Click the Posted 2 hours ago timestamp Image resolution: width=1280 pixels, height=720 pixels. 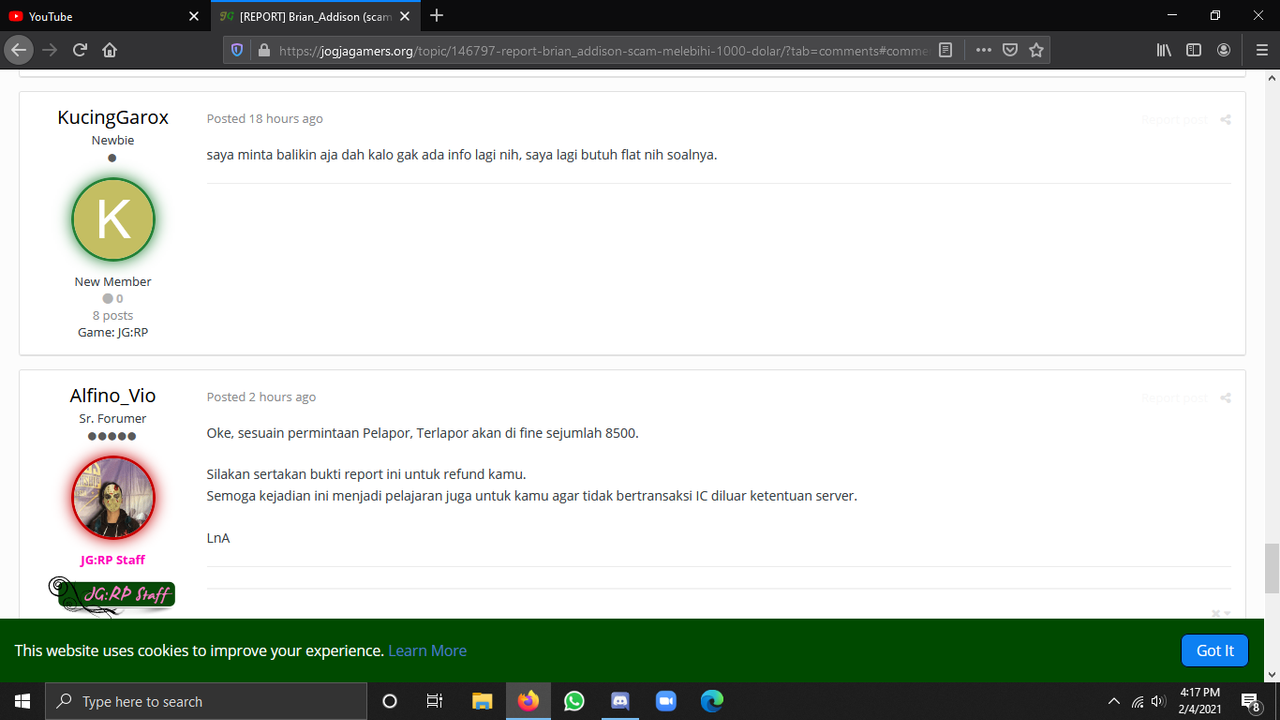pyautogui.click(x=261, y=397)
